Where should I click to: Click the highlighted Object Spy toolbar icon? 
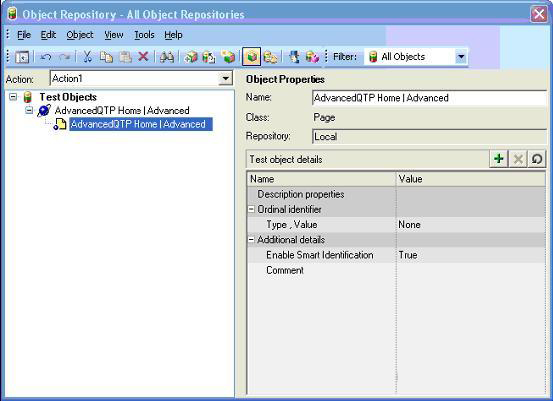pyautogui.click(x=251, y=57)
